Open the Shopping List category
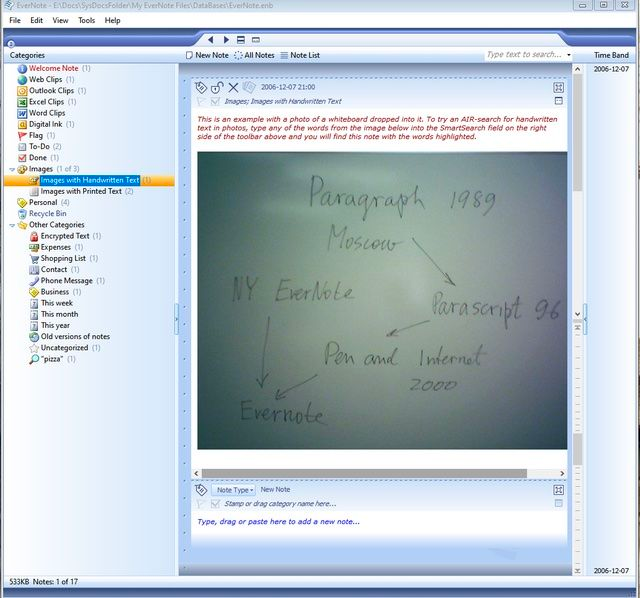 click(x=63, y=258)
